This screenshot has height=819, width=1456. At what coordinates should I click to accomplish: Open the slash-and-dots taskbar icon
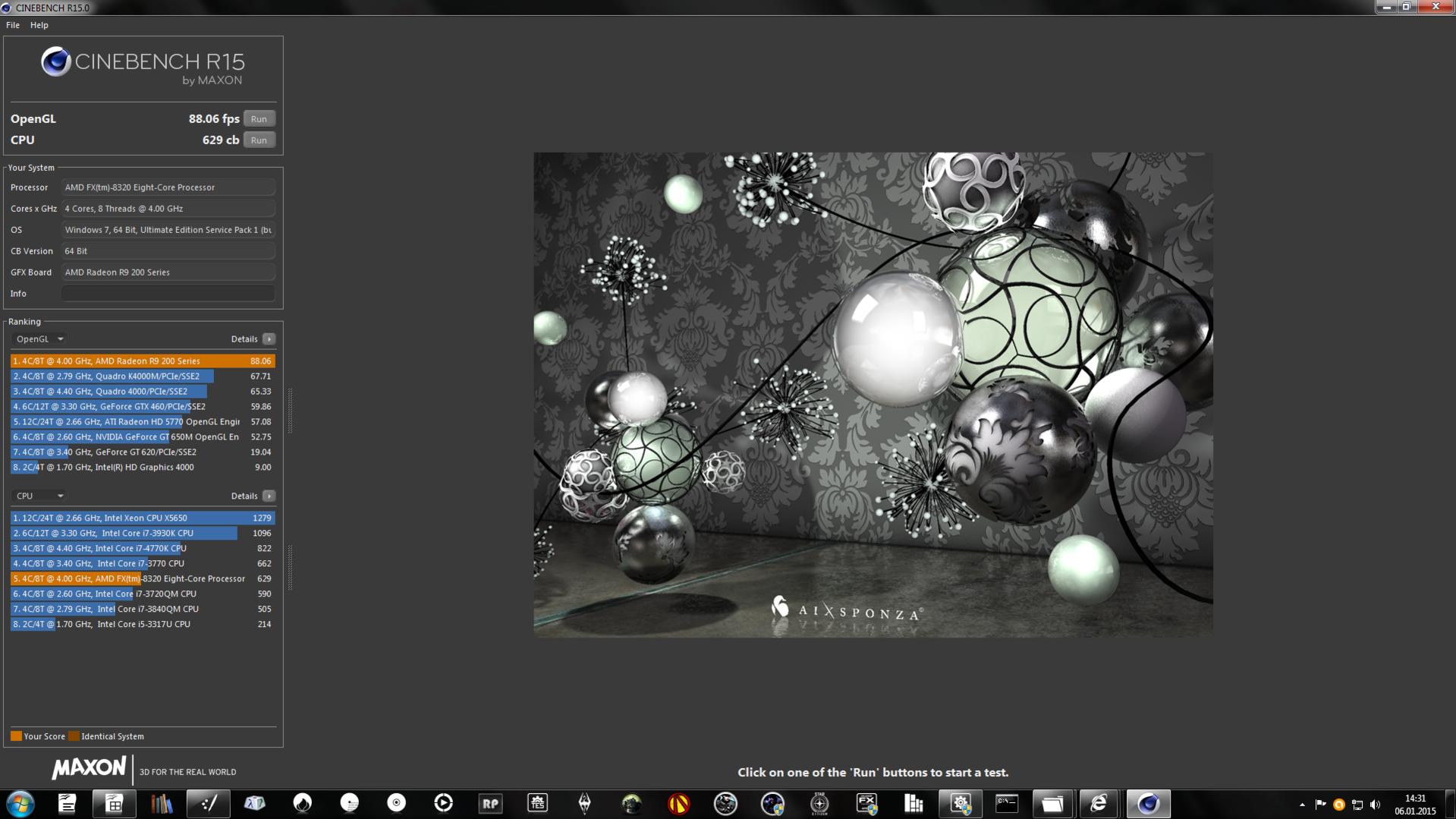pyautogui.click(x=208, y=803)
